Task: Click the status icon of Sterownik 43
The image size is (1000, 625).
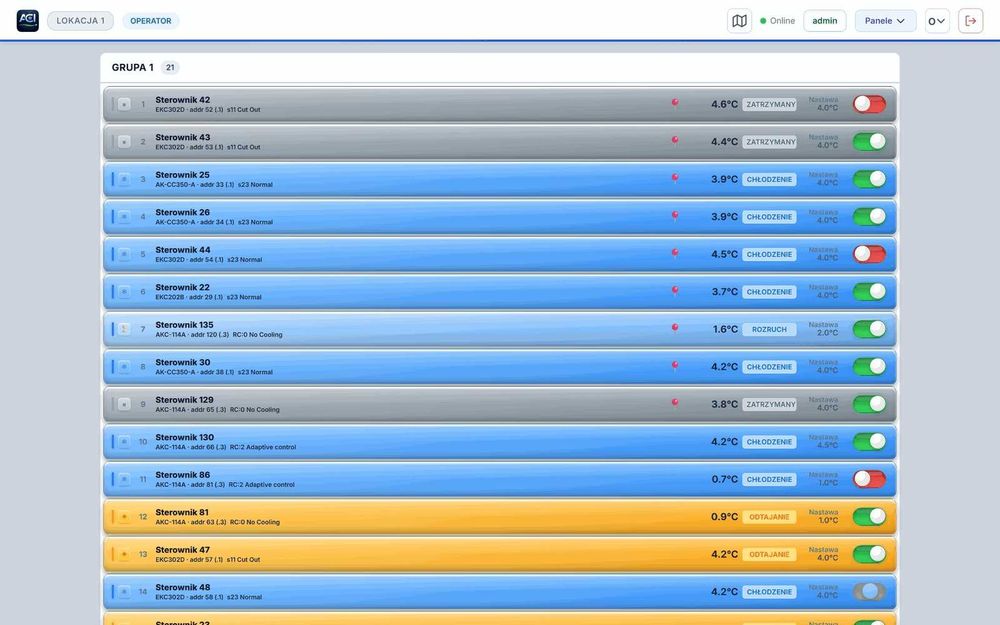Action: tap(124, 142)
